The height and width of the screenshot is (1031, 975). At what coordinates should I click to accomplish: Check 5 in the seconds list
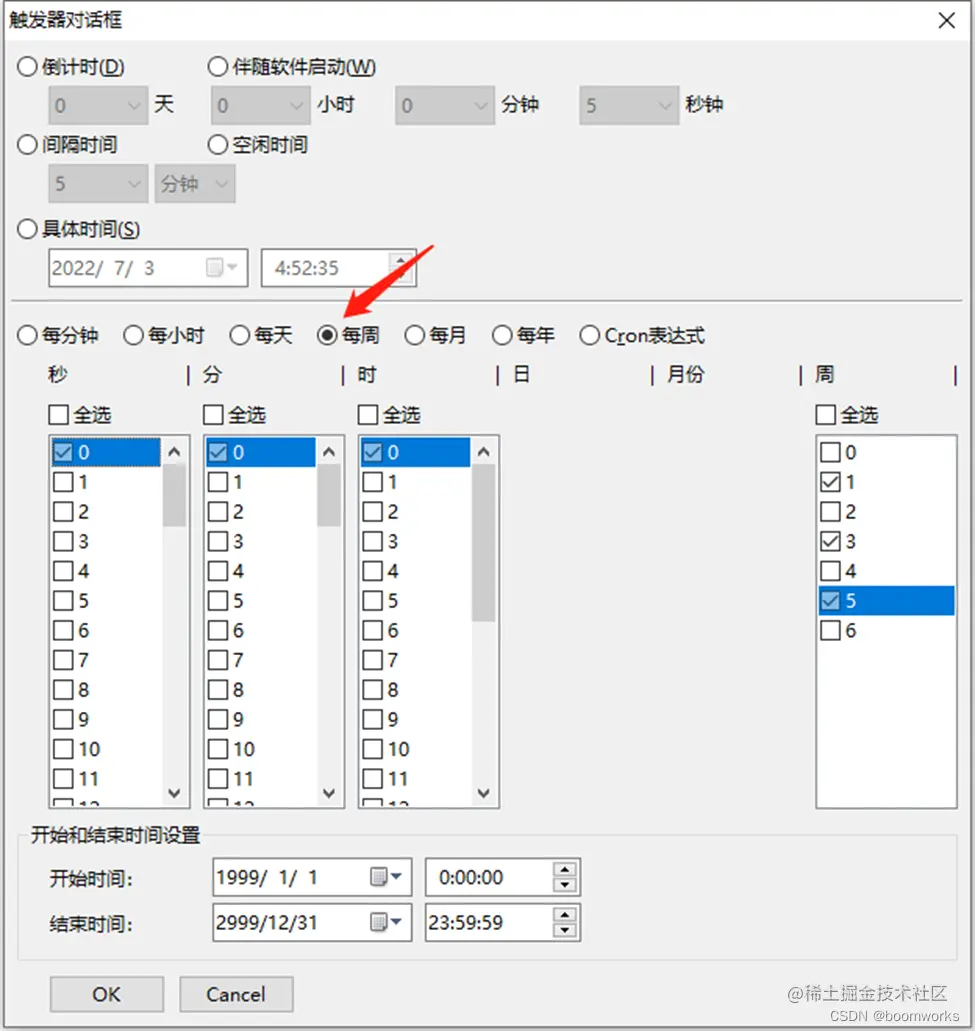coord(63,600)
